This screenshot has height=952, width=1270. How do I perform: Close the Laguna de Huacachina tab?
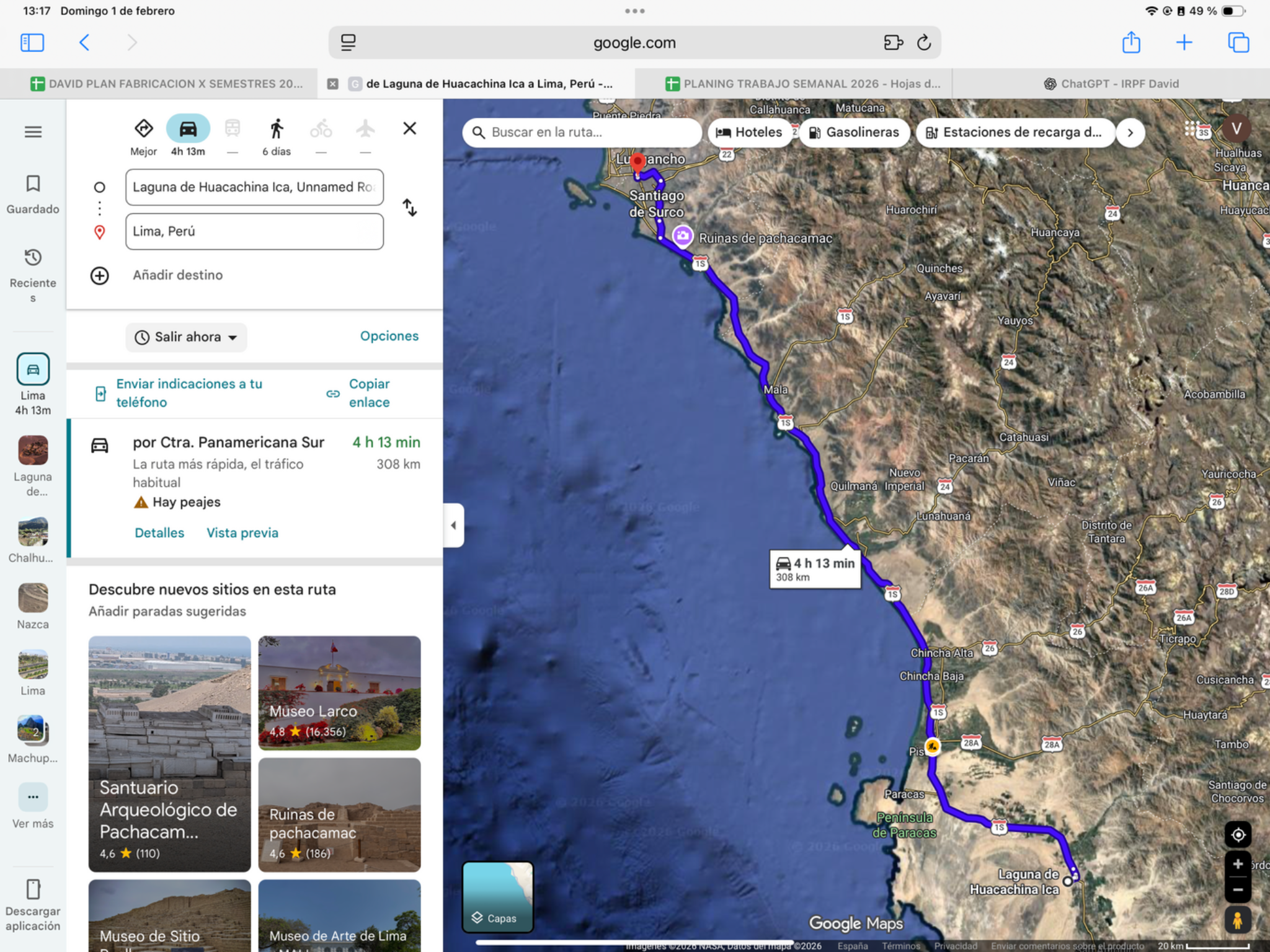click(333, 84)
